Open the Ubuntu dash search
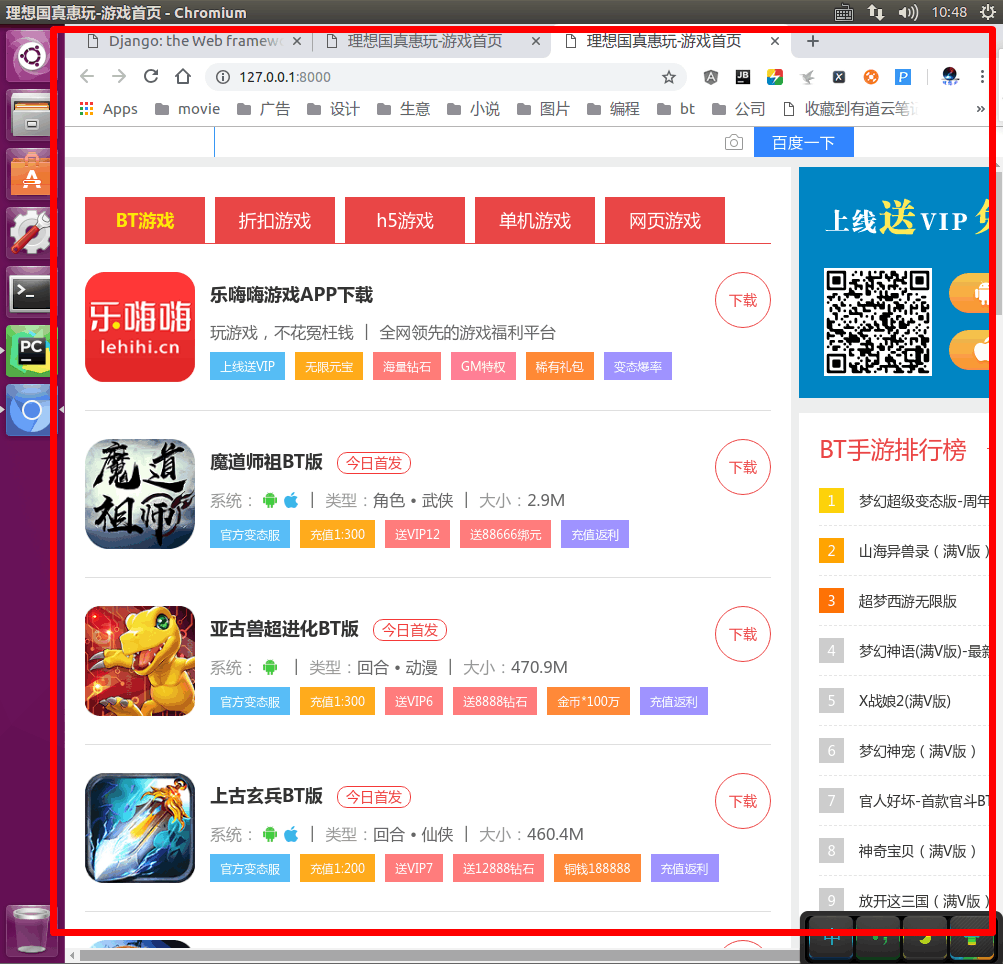This screenshot has height=964, width=1004. pyautogui.click(x=31, y=57)
